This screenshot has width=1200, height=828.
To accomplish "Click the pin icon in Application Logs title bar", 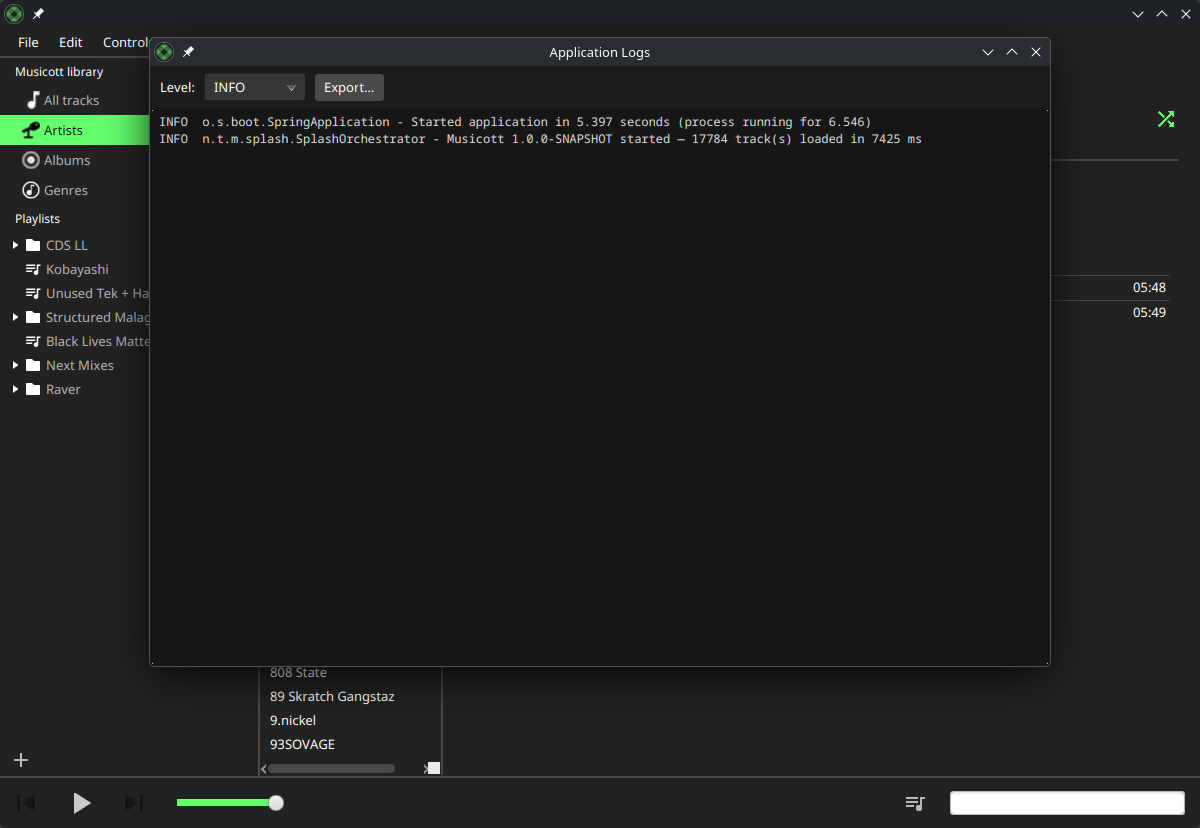I will (188, 52).
